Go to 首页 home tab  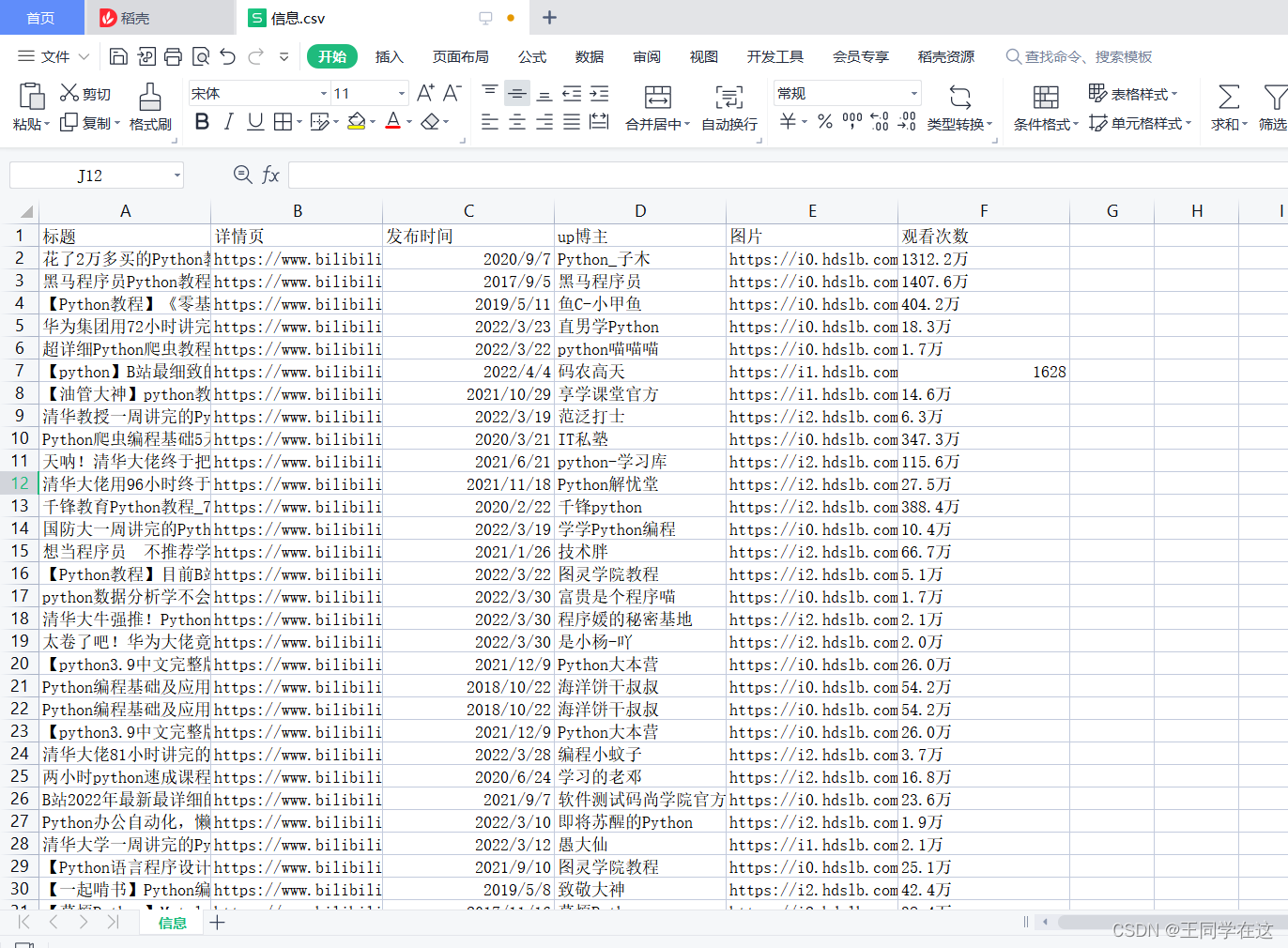tap(40, 18)
